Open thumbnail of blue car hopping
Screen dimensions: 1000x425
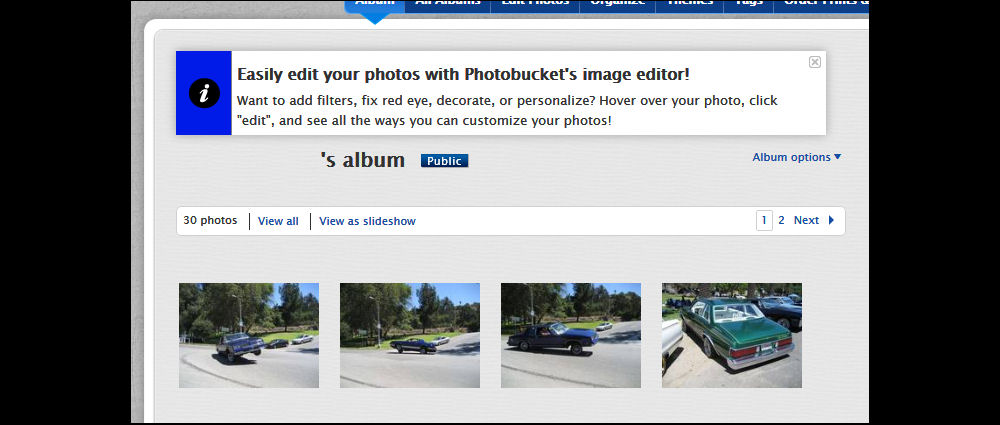click(249, 336)
